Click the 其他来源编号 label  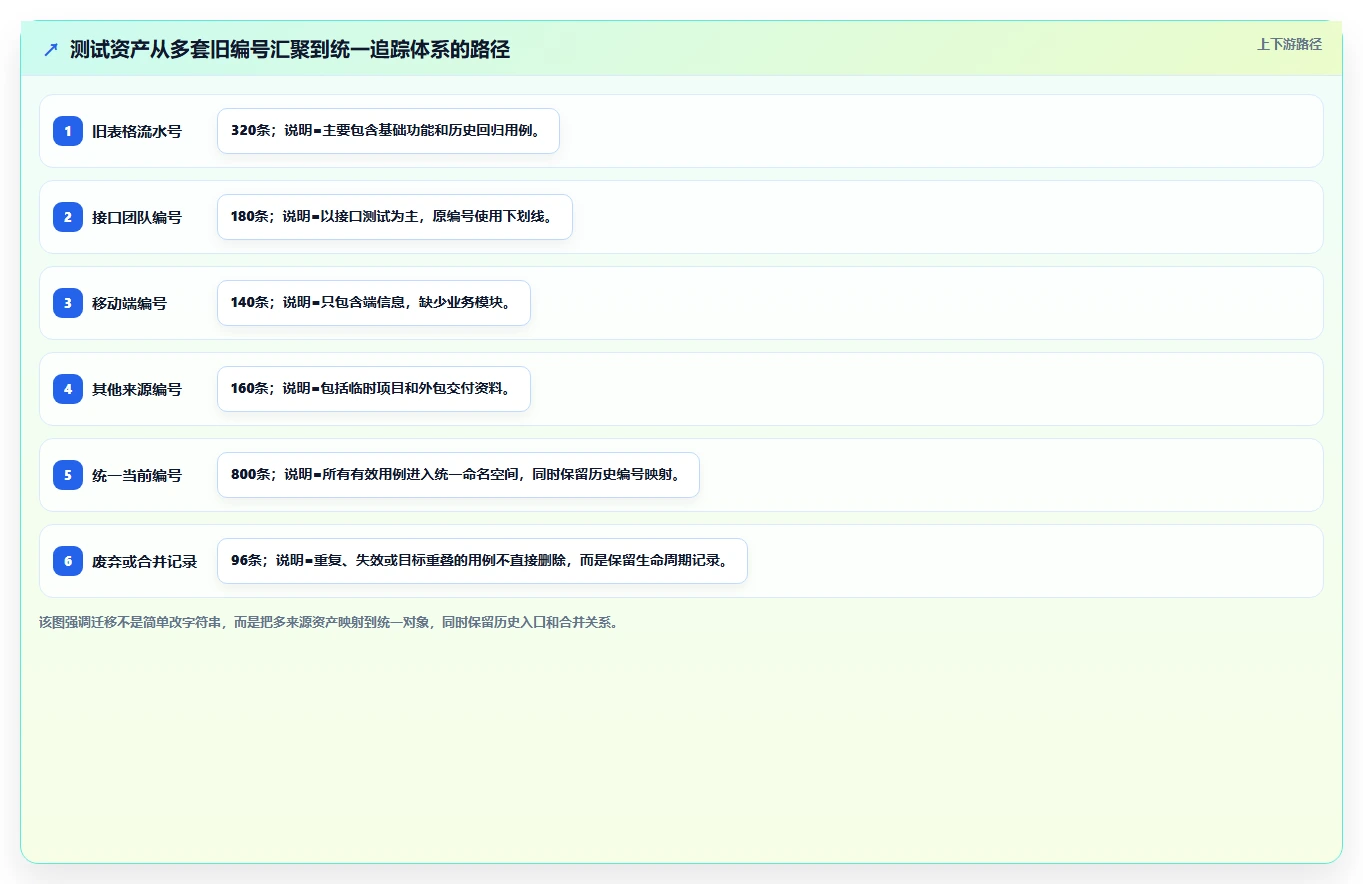[137, 389]
